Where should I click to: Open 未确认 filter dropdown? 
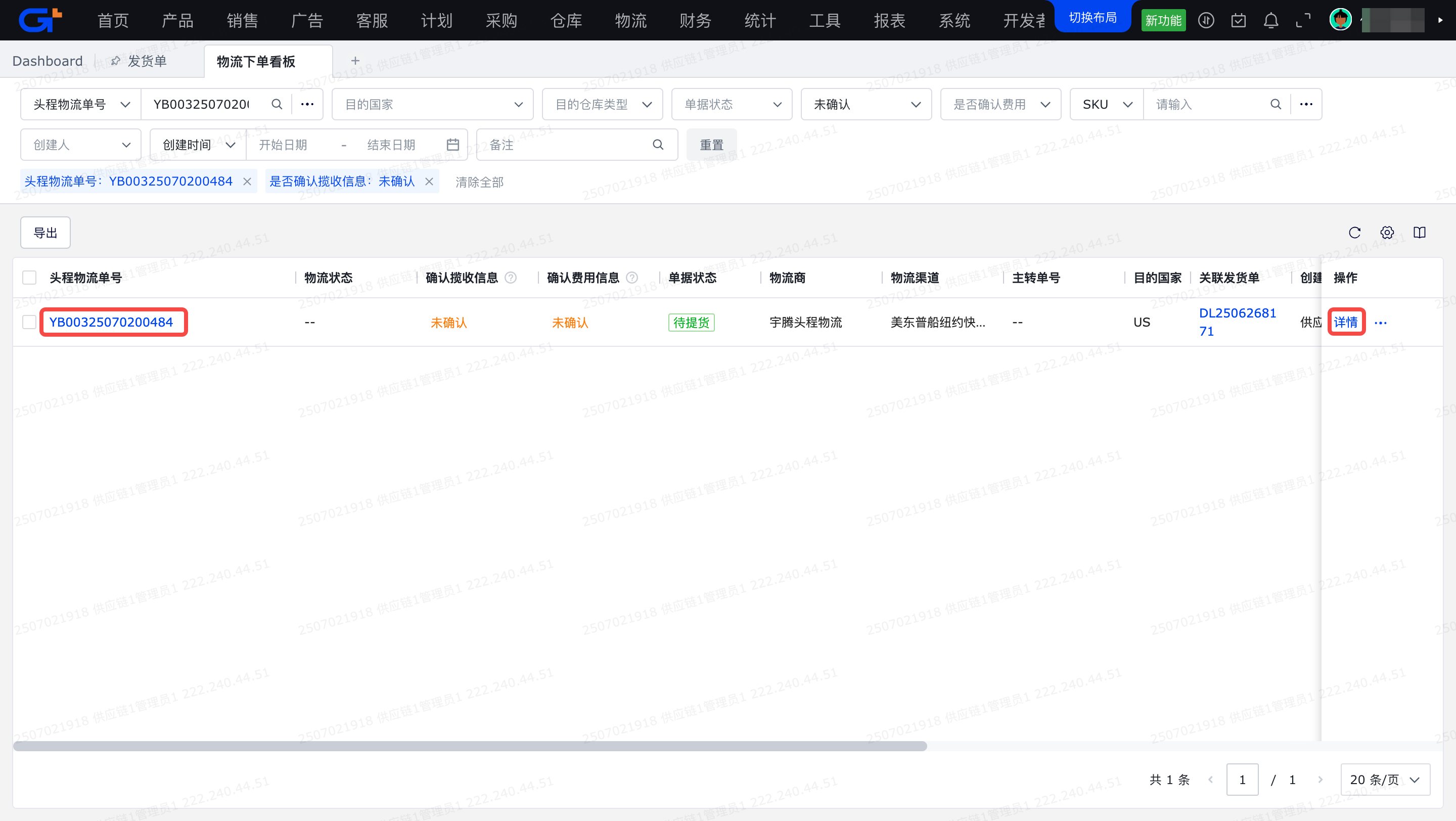point(866,104)
